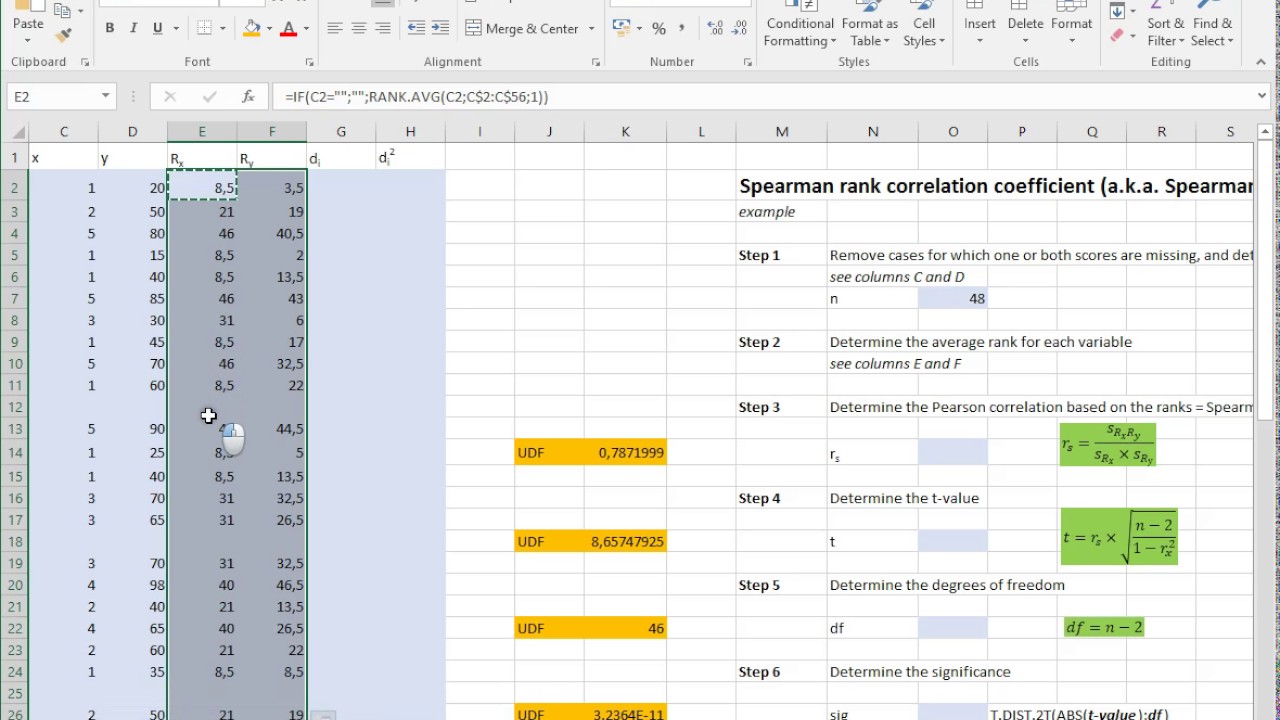The image size is (1280, 720).
Task: Click Increase Indent icon
Action: [443, 29]
